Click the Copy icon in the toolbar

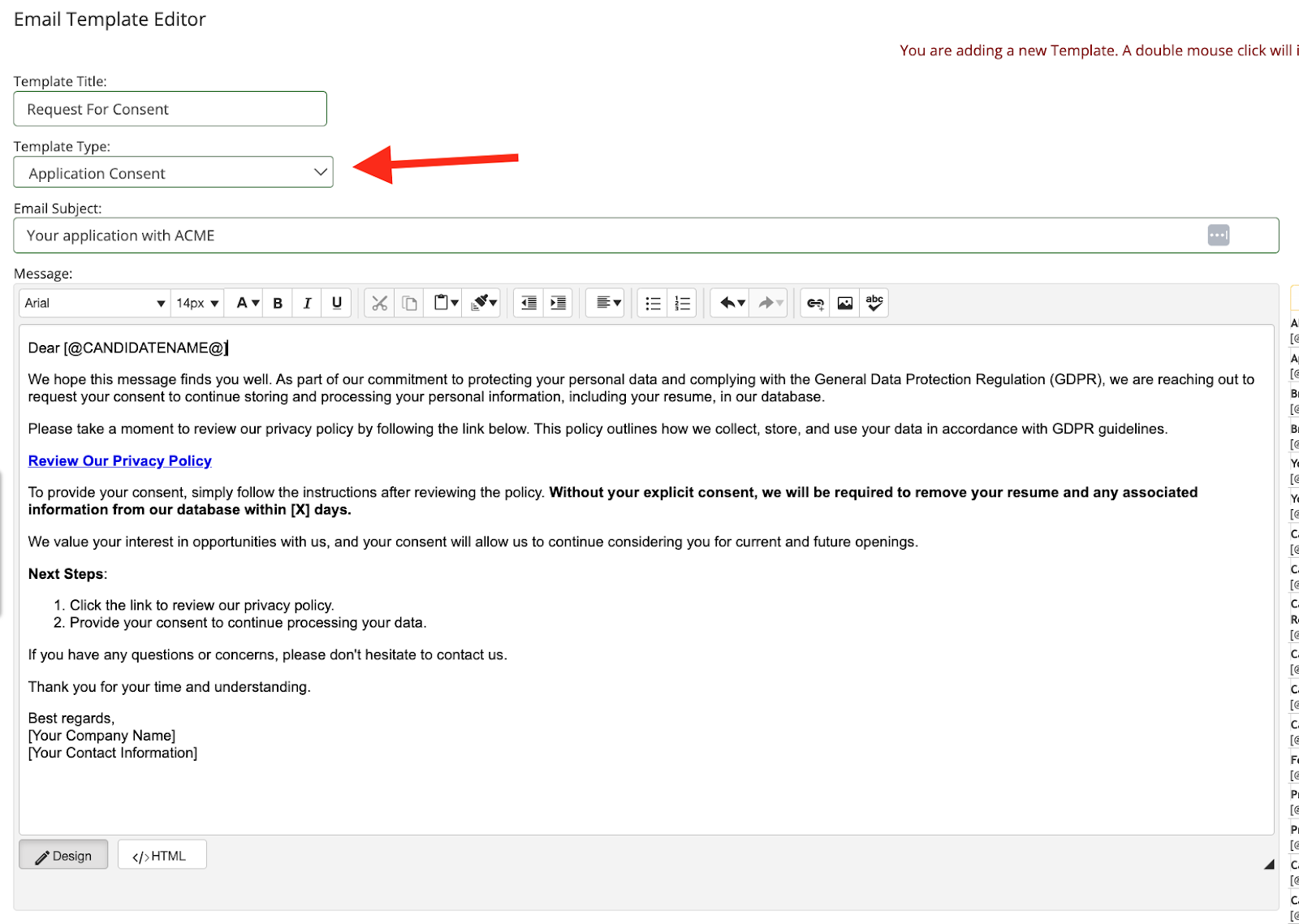[x=409, y=303]
